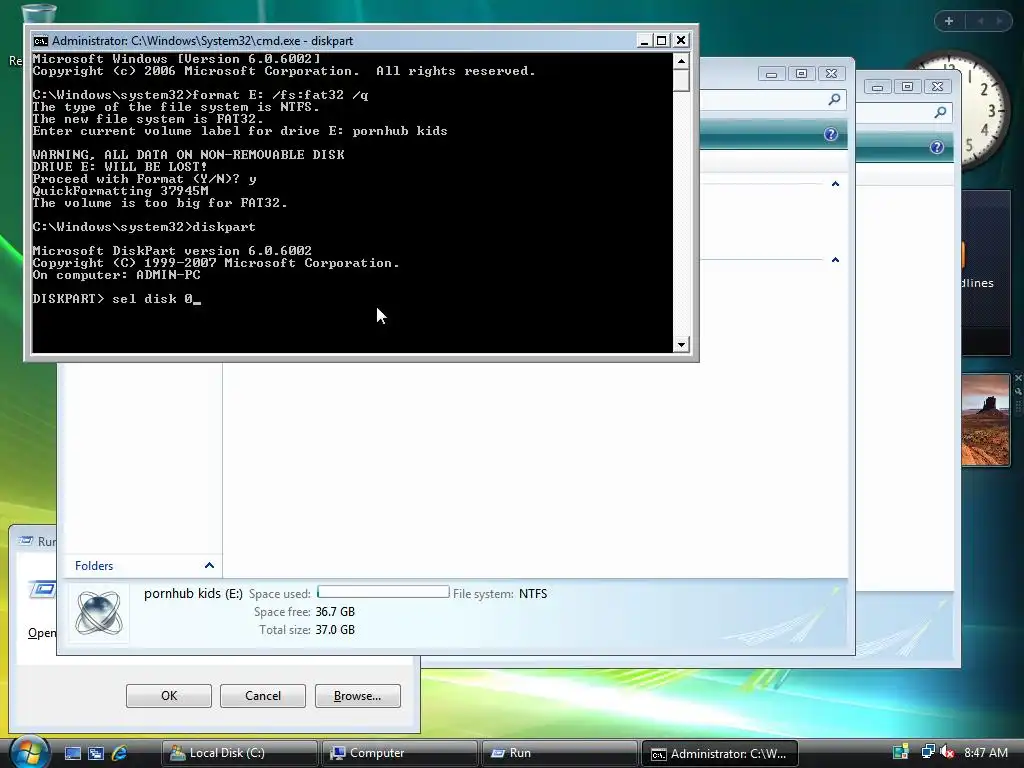Expand the Folders pane chevron
The width and height of the screenshot is (1024, 768).
click(209, 566)
